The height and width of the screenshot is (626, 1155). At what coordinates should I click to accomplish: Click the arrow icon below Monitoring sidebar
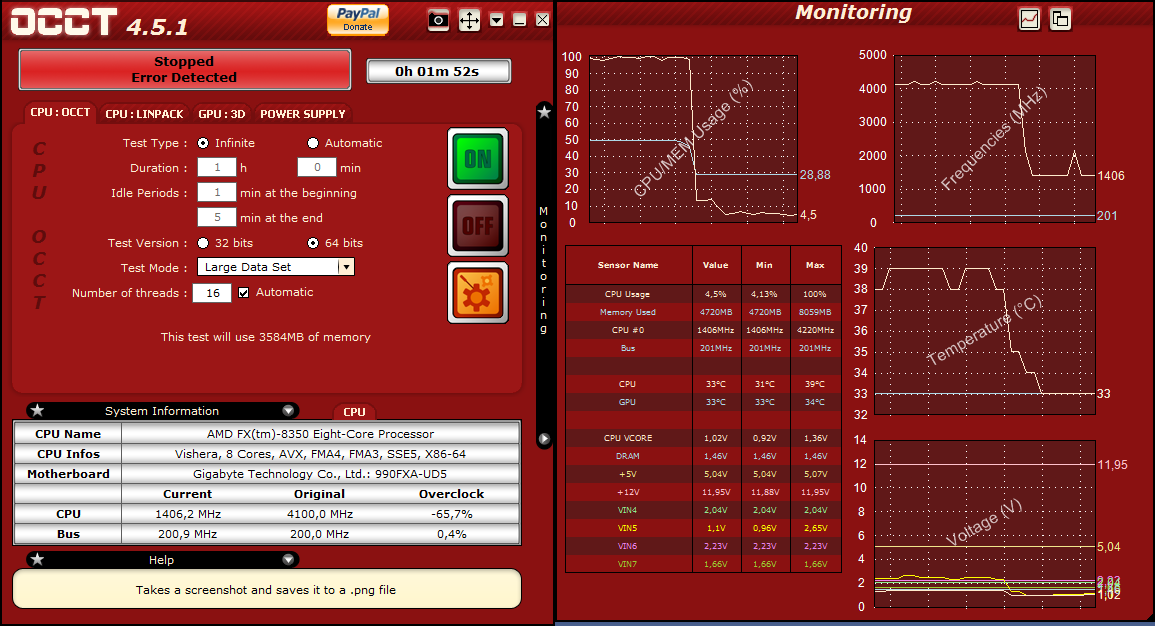[x=544, y=439]
